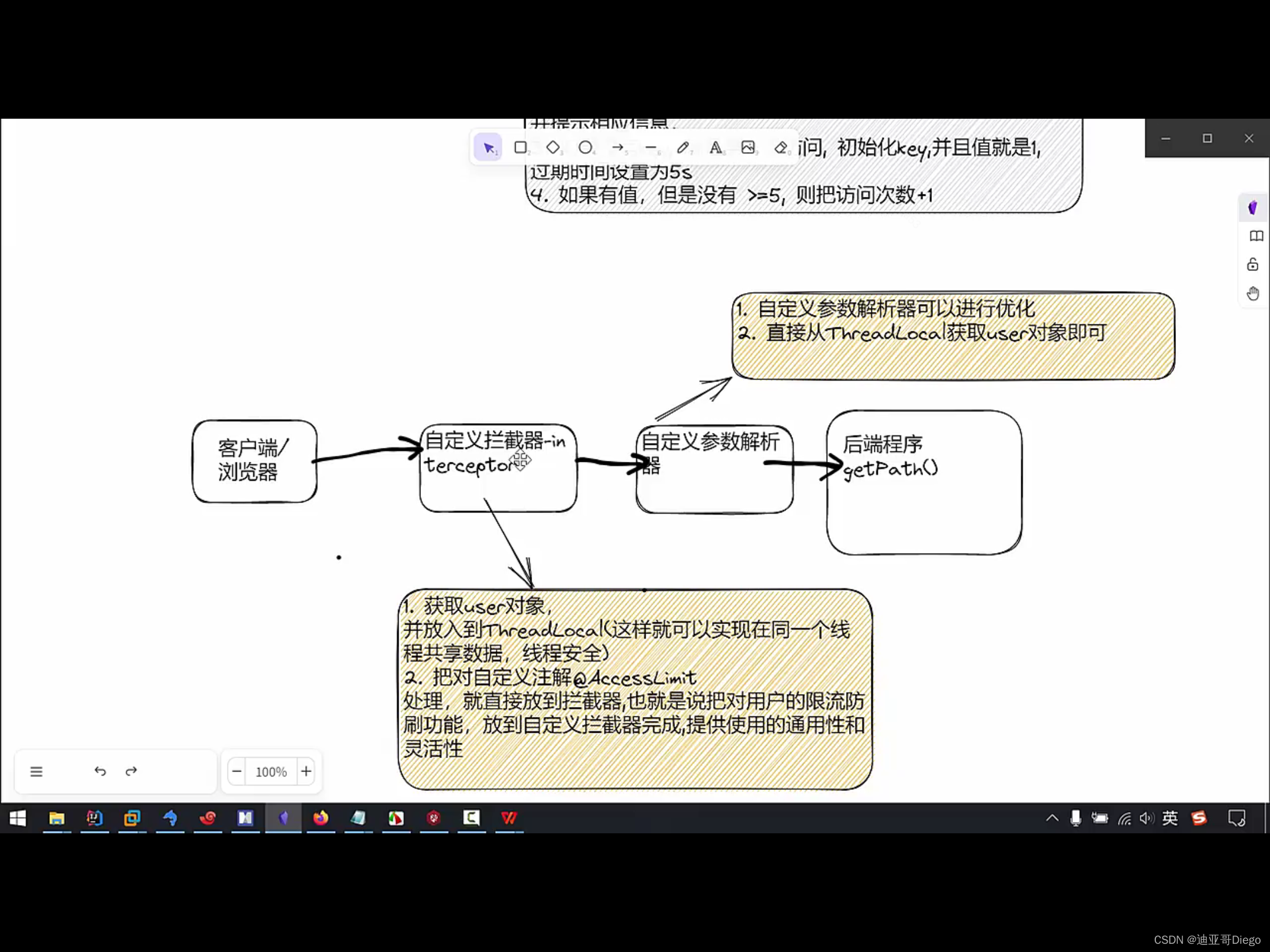Open the library book icon
The width and height of the screenshot is (1270, 952).
point(1256,236)
